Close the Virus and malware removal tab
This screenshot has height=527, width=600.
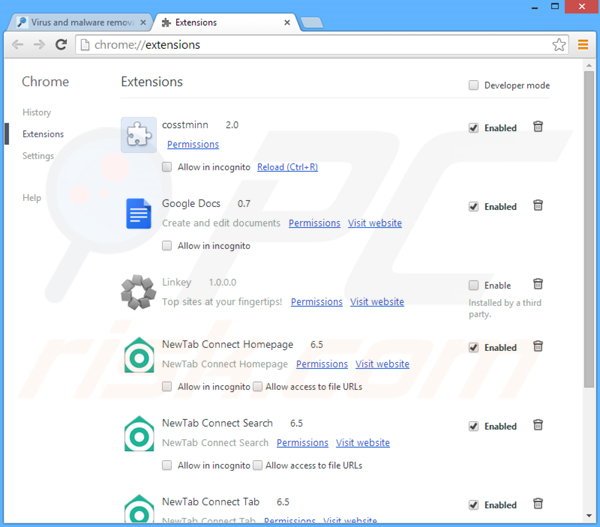(x=143, y=23)
